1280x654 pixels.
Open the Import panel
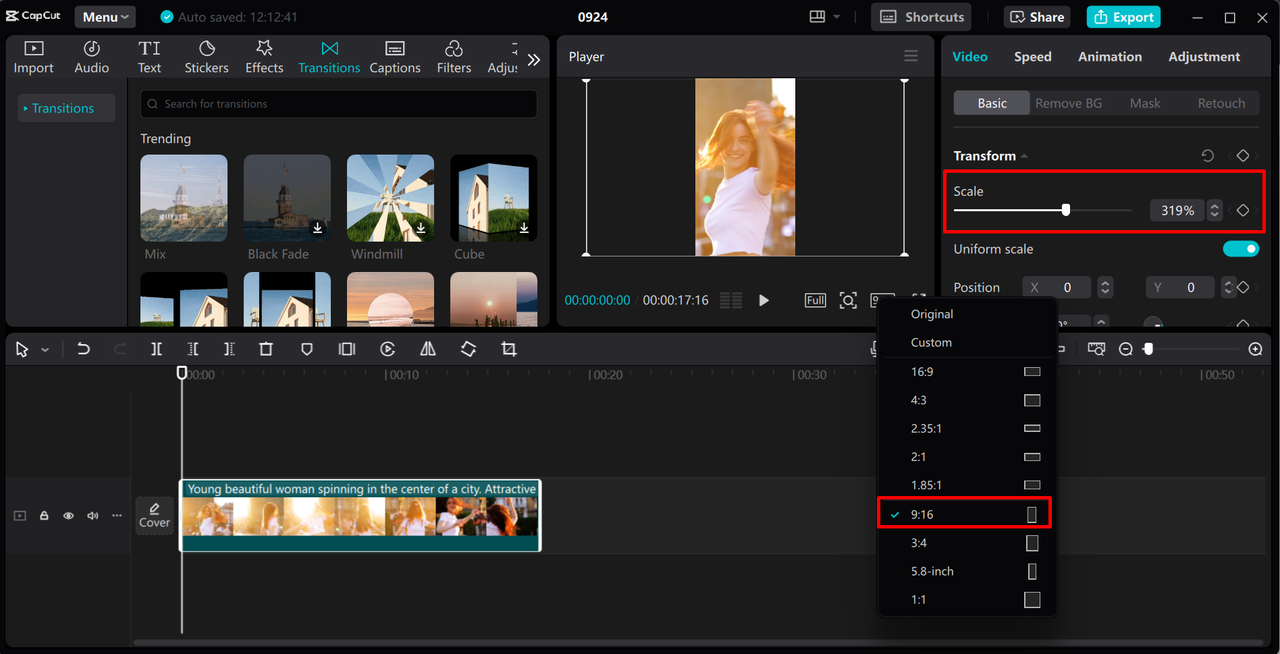33,57
